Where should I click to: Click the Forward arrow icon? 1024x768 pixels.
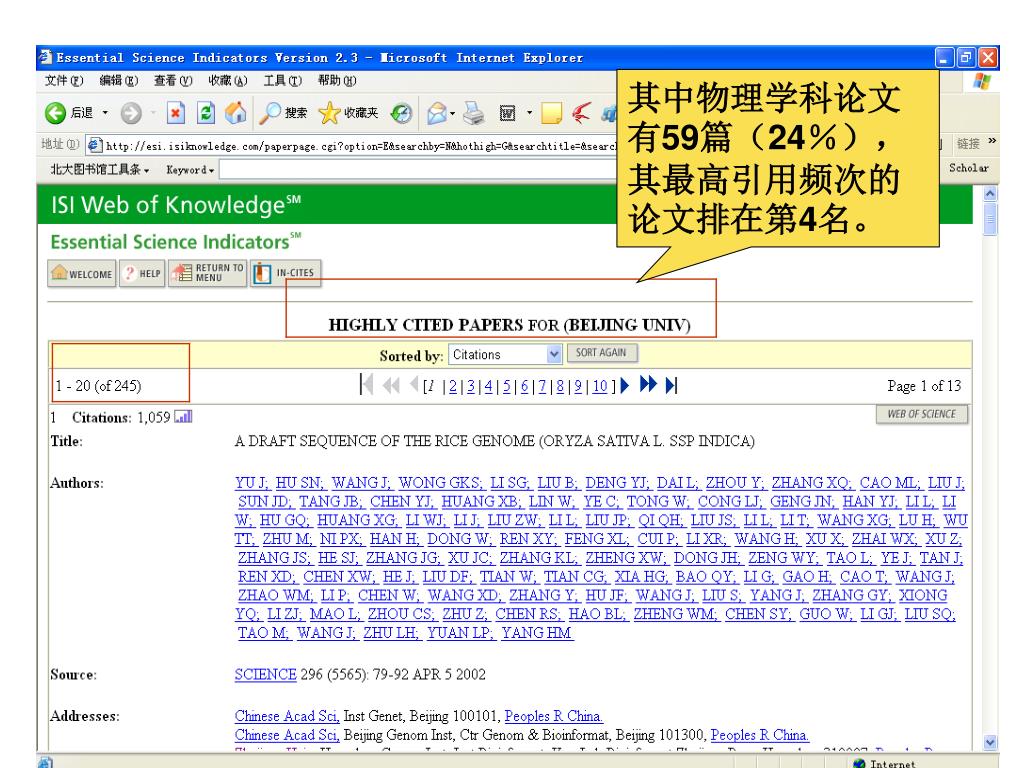(x=131, y=113)
